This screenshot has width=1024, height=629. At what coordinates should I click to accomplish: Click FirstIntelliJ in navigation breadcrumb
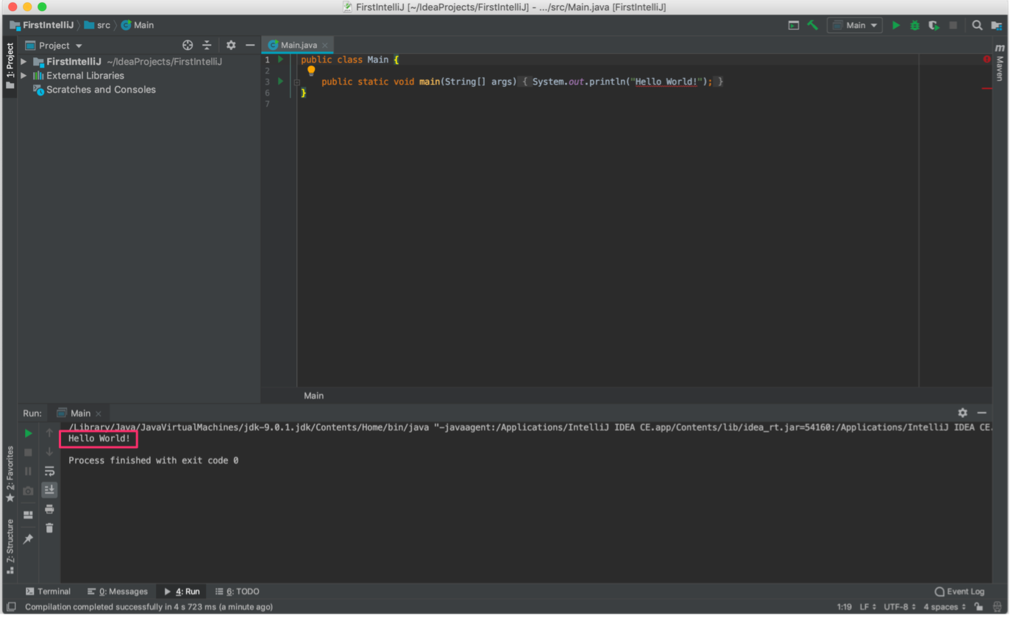(x=42, y=25)
